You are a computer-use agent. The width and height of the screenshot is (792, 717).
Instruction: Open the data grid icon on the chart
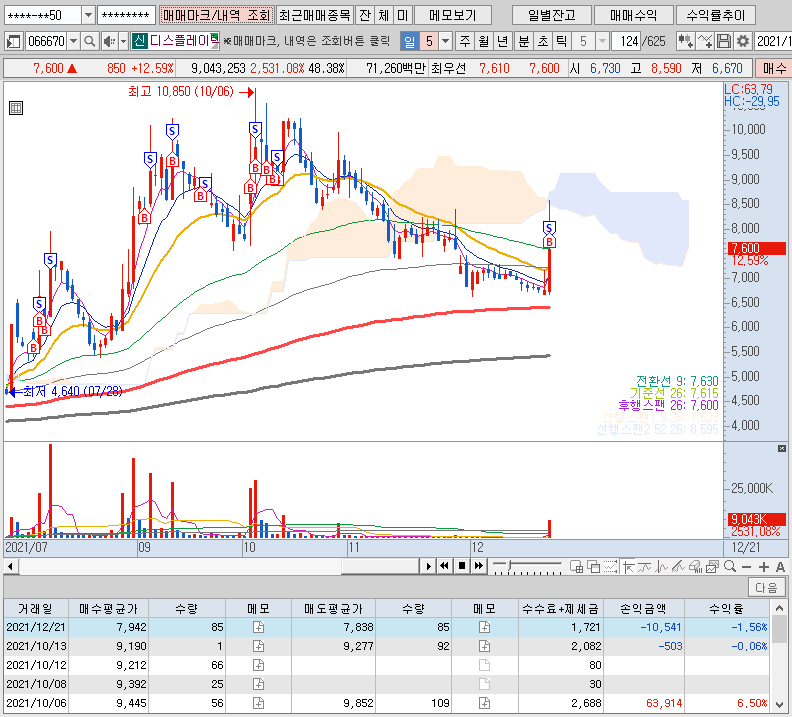click(16, 108)
